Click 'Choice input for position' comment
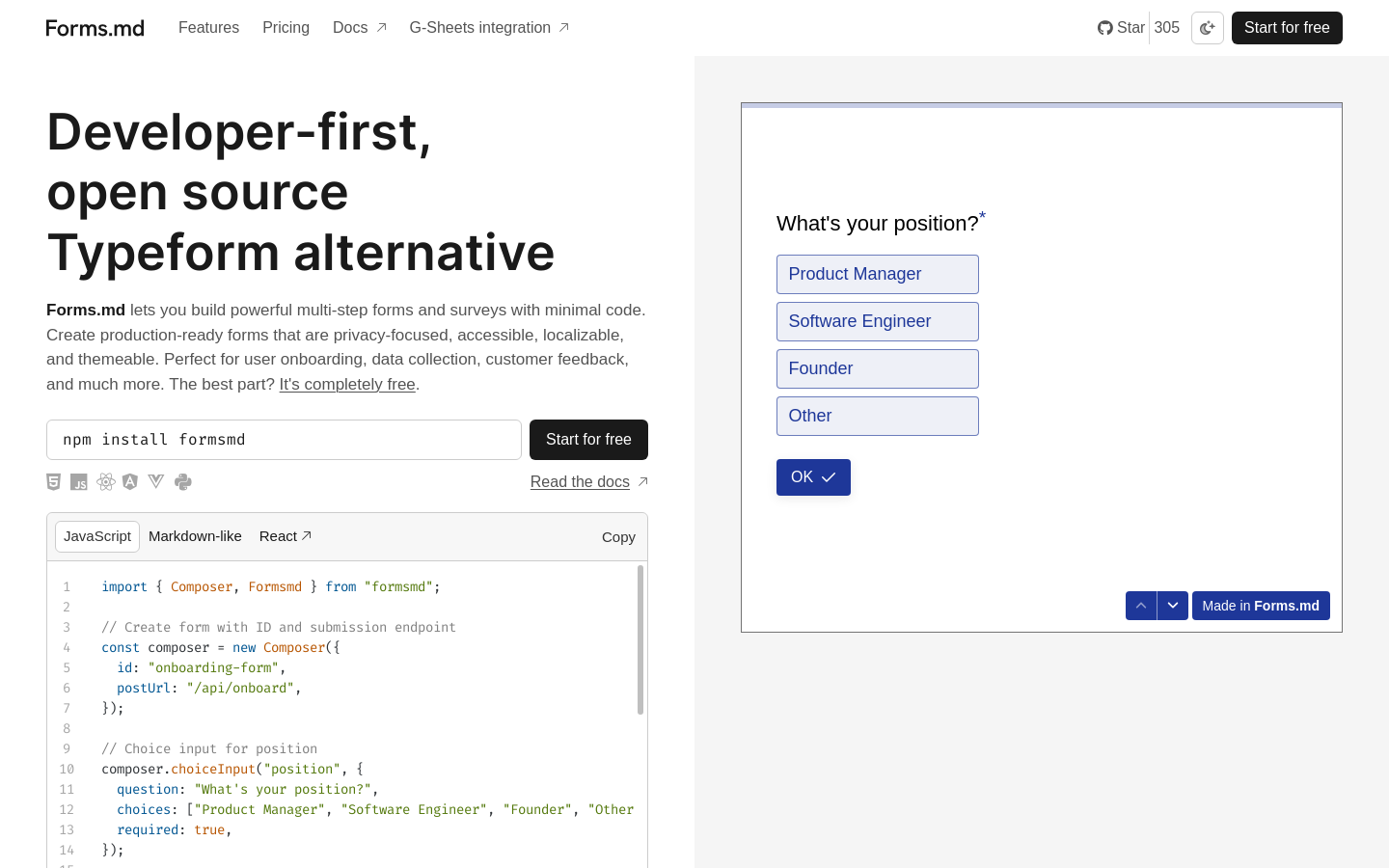The height and width of the screenshot is (868, 1389). pos(209,748)
